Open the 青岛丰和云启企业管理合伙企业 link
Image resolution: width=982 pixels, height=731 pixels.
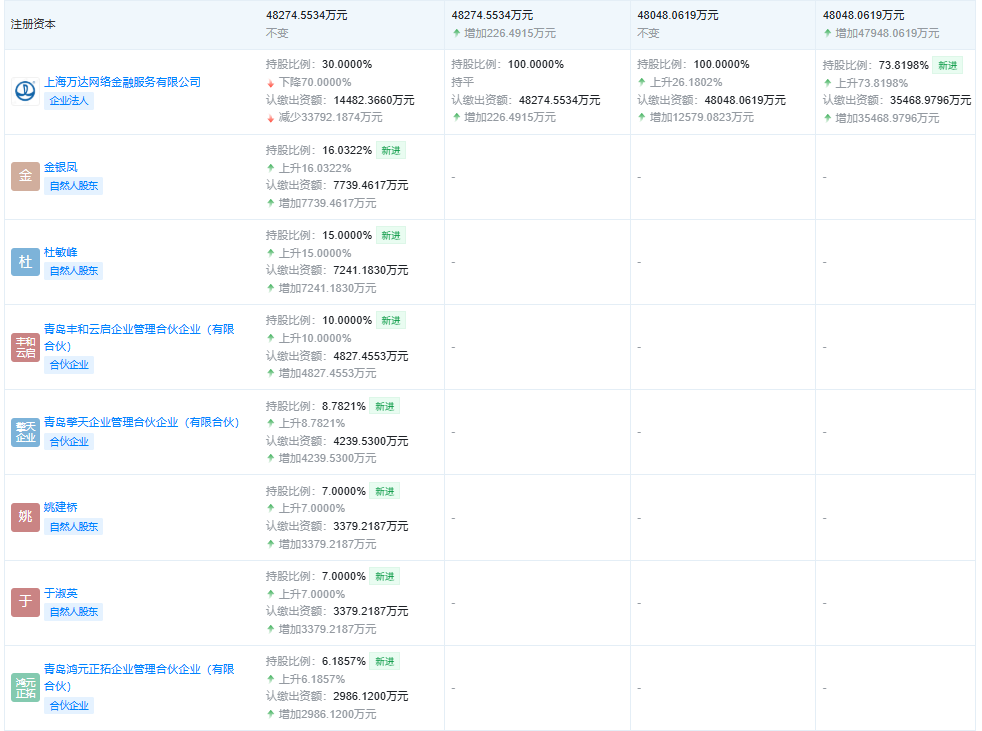click(139, 338)
